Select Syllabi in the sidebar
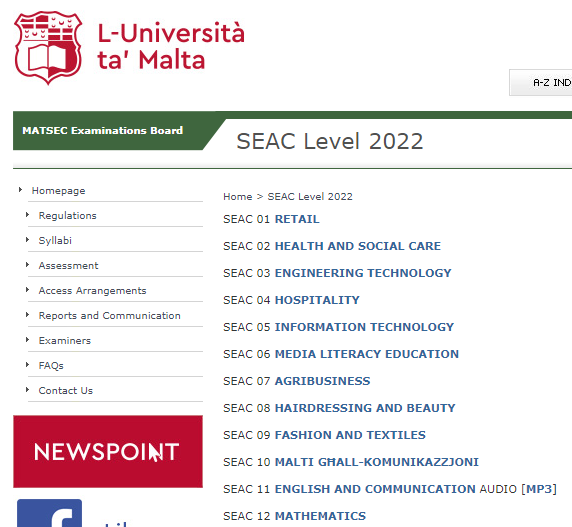This screenshot has width=572, height=527. click(55, 240)
